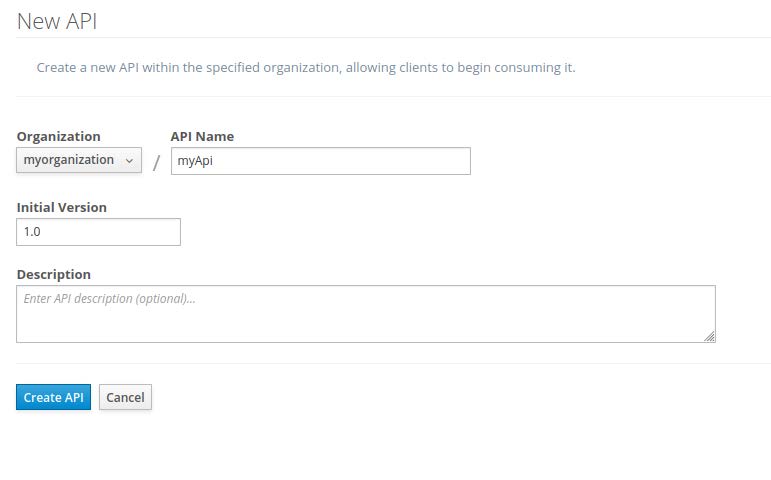771x480 pixels.
Task: Click the API Name field label
Action: 202,136
